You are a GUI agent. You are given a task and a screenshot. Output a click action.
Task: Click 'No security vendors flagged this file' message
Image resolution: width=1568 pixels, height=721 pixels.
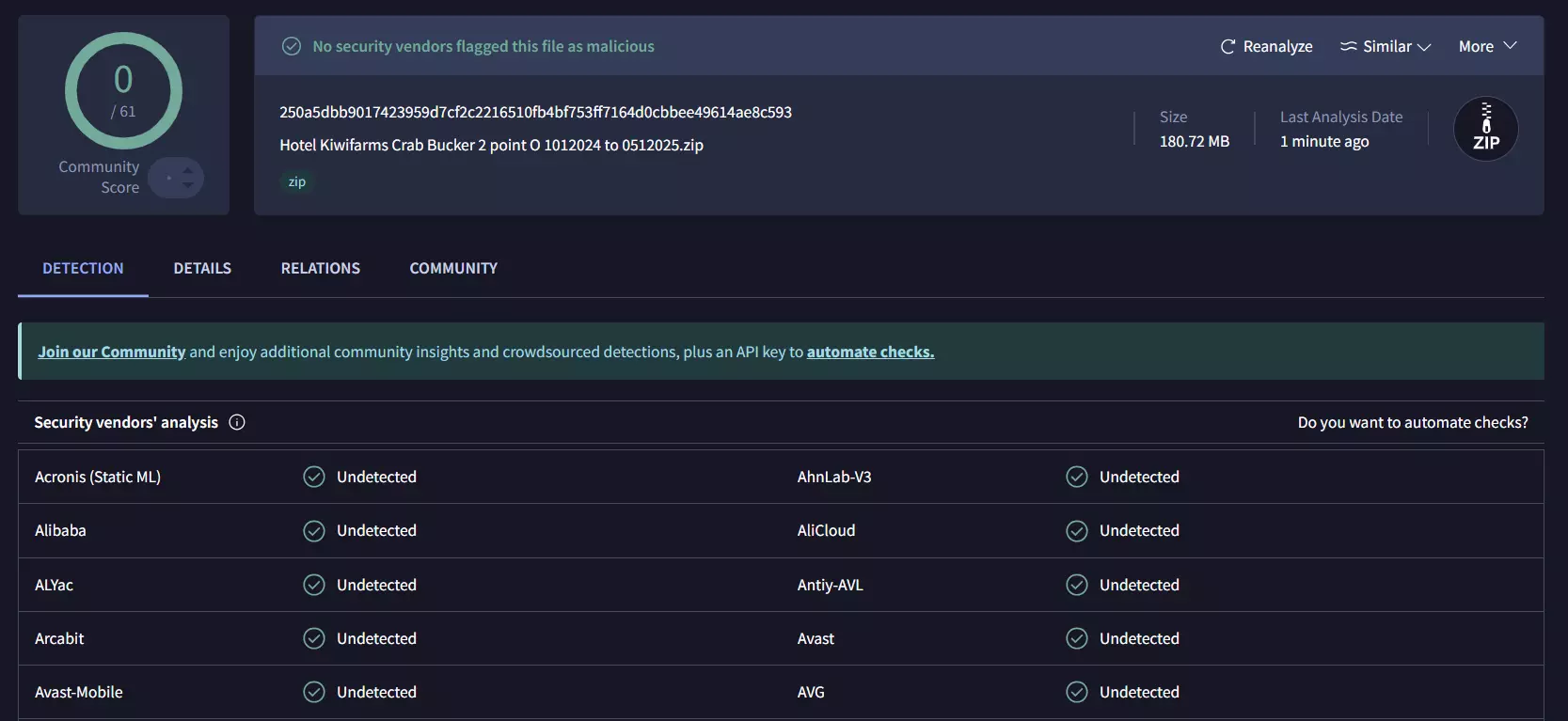pyautogui.click(x=483, y=46)
